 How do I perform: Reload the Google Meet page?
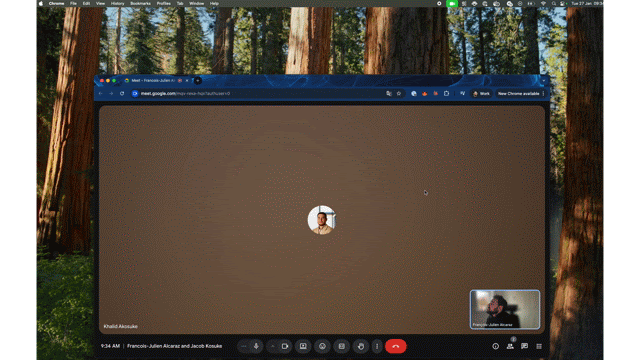(122, 93)
